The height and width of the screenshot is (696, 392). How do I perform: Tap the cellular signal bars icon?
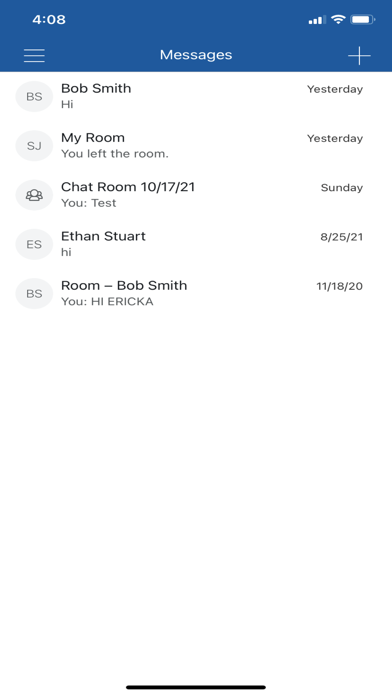click(x=317, y=20)
